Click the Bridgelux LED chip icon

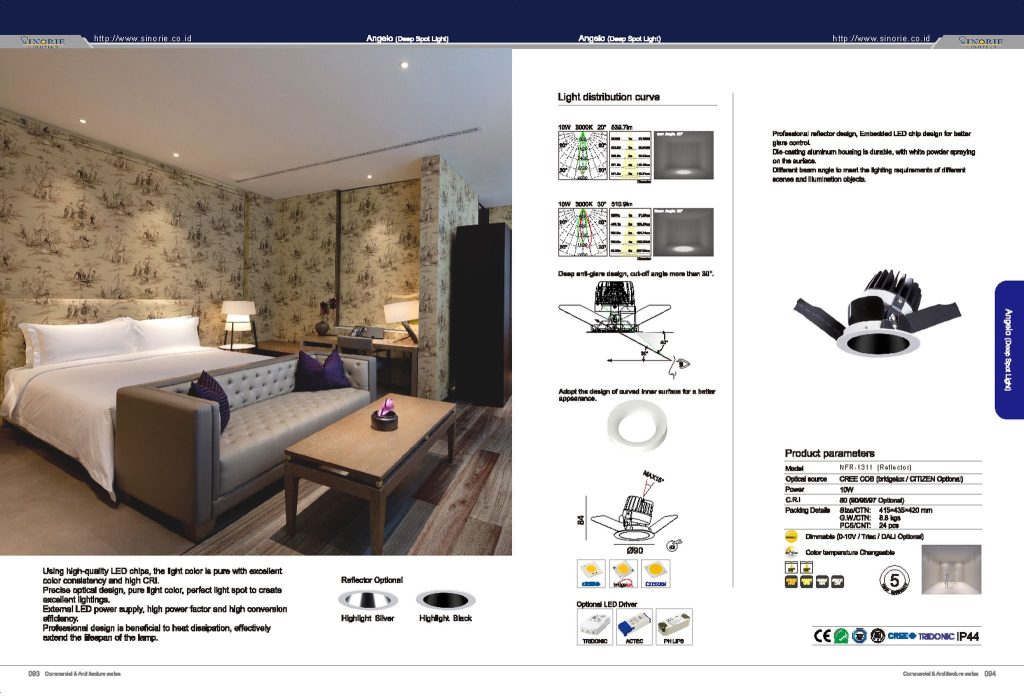[x=624, y=573]
